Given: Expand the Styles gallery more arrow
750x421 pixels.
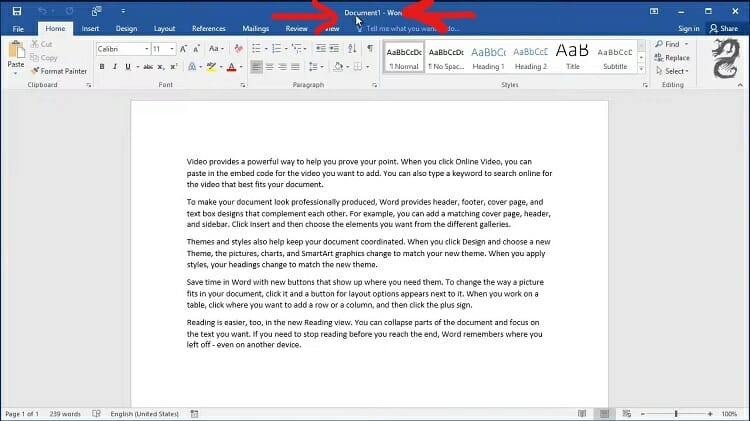Looking at the screenshot, I should tap(641, 68).
